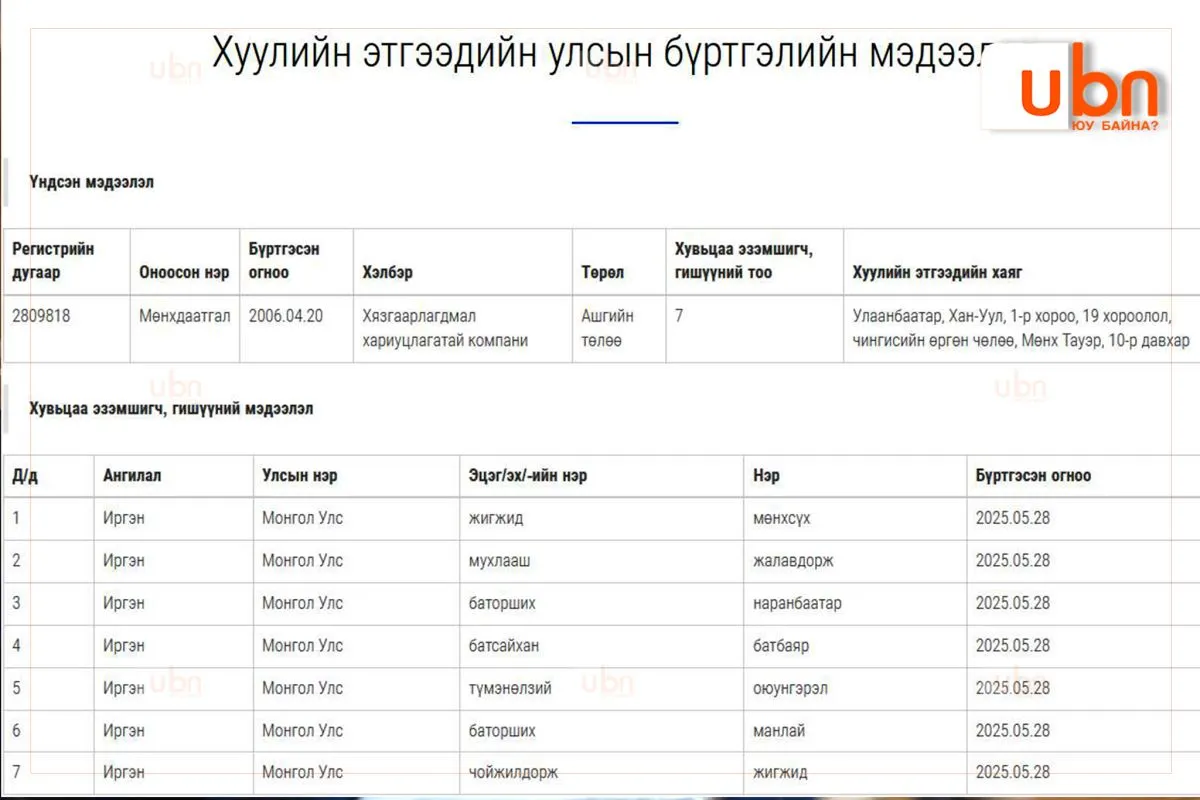Click row number 5 in the Д/д column
This screenshot has width=1200, height=800.
[x=16, y=688]
